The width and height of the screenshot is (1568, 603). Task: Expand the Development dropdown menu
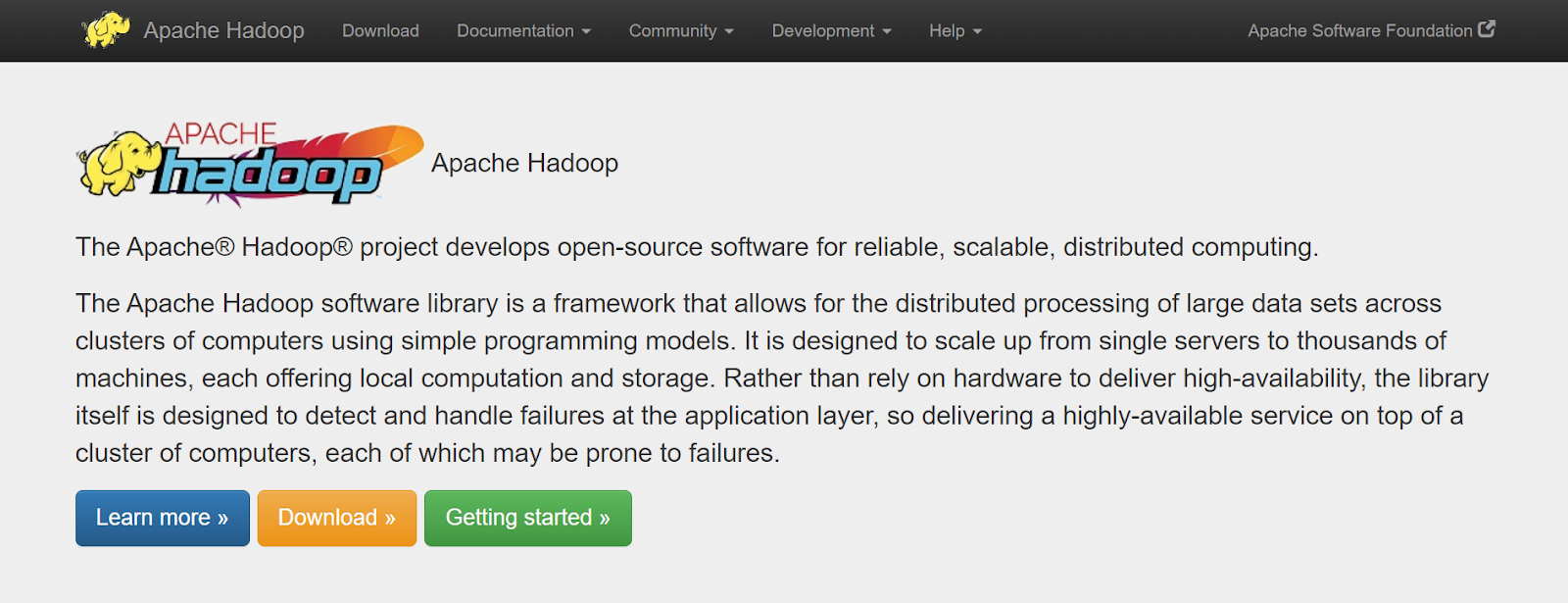pyautogui.click(x=831, y=30)
